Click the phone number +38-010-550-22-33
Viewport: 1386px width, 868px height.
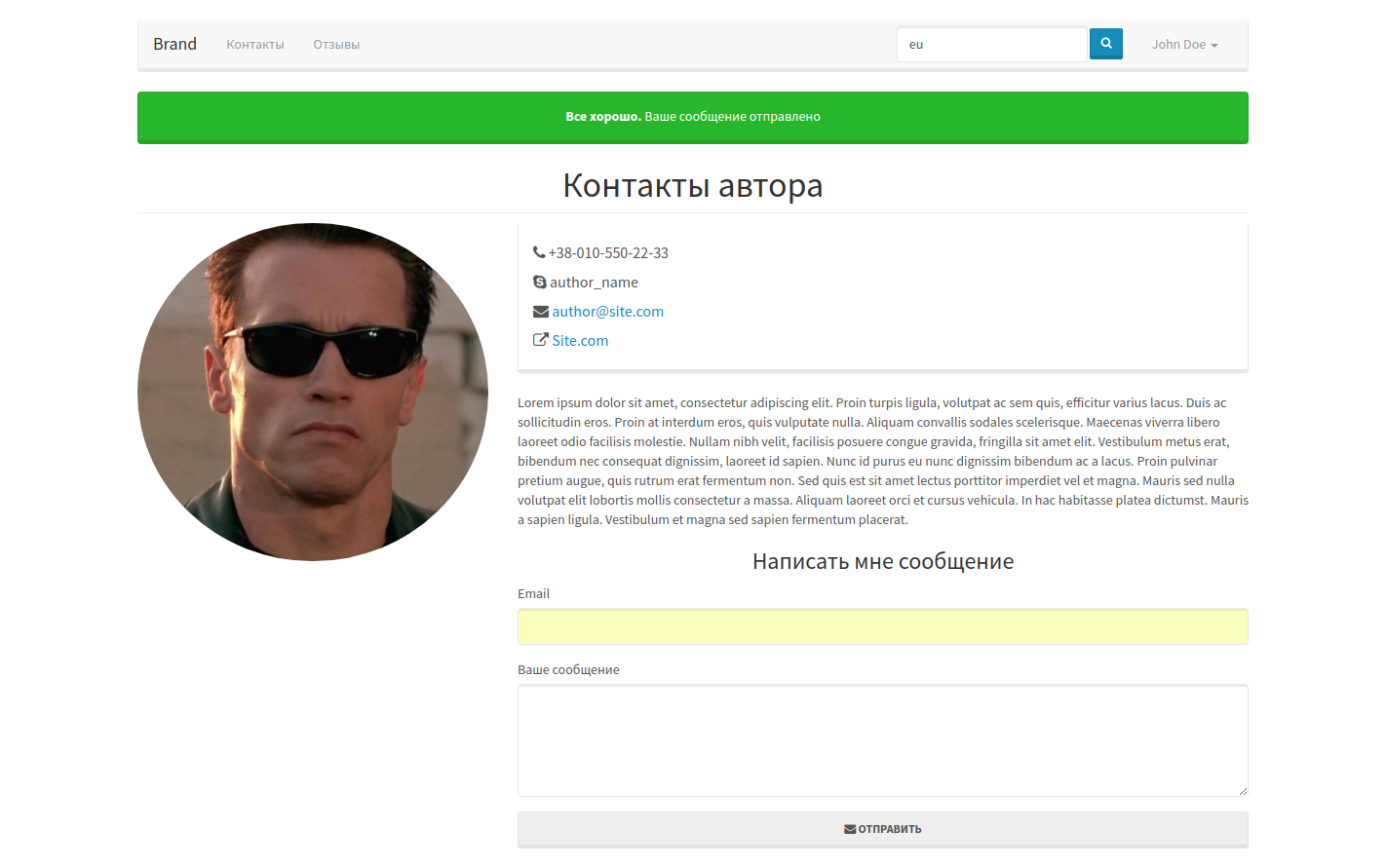tap(608, 253)
